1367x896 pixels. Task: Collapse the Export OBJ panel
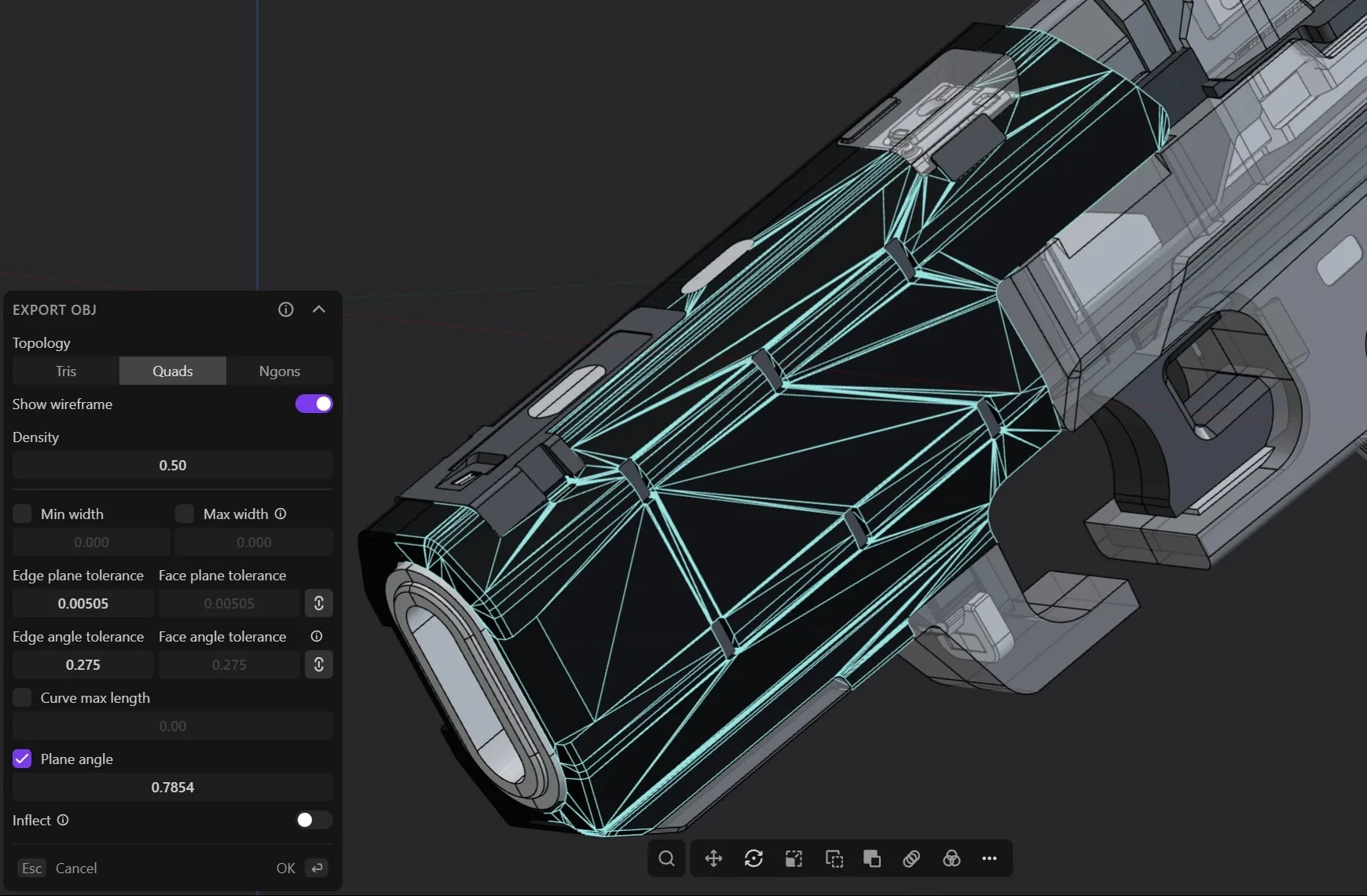coord(319,309)
